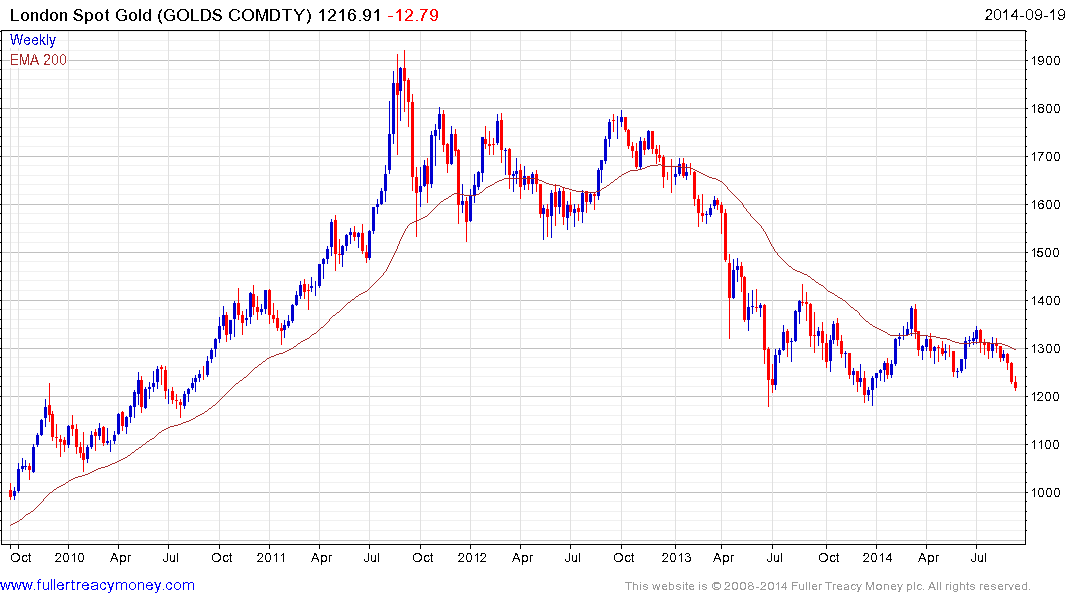Click the 1200 price axis label
The width and height of the screenshot is (1075, 600).
1046,396
